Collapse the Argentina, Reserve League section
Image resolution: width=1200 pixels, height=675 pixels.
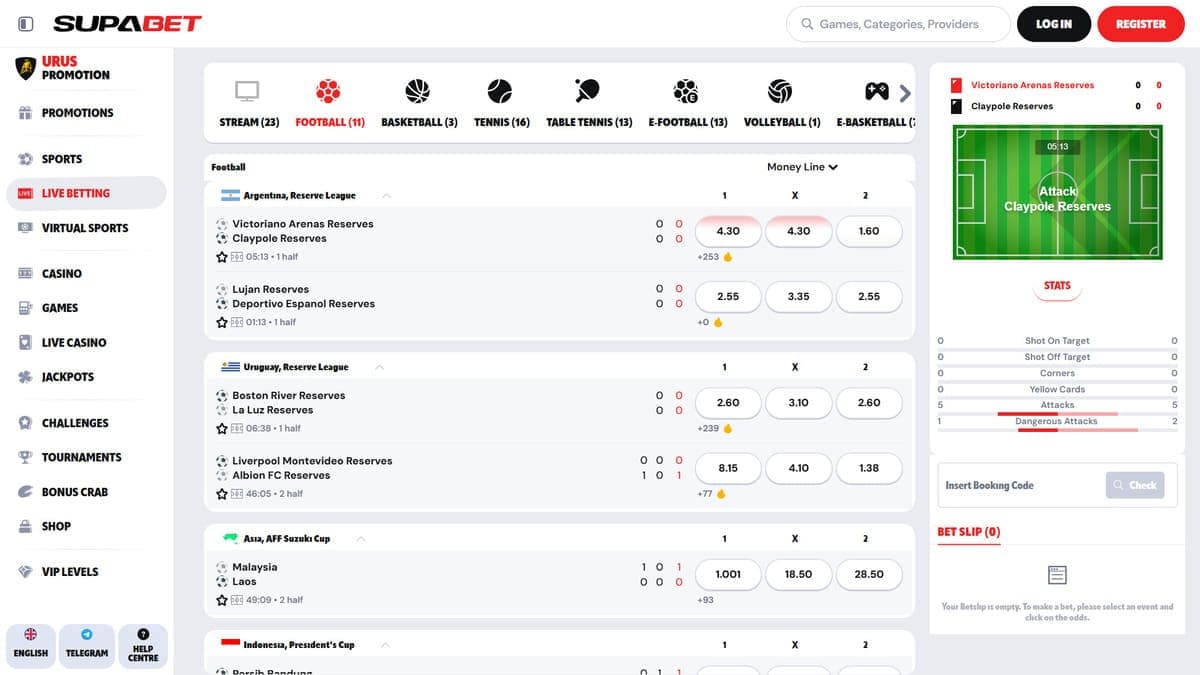387,195
